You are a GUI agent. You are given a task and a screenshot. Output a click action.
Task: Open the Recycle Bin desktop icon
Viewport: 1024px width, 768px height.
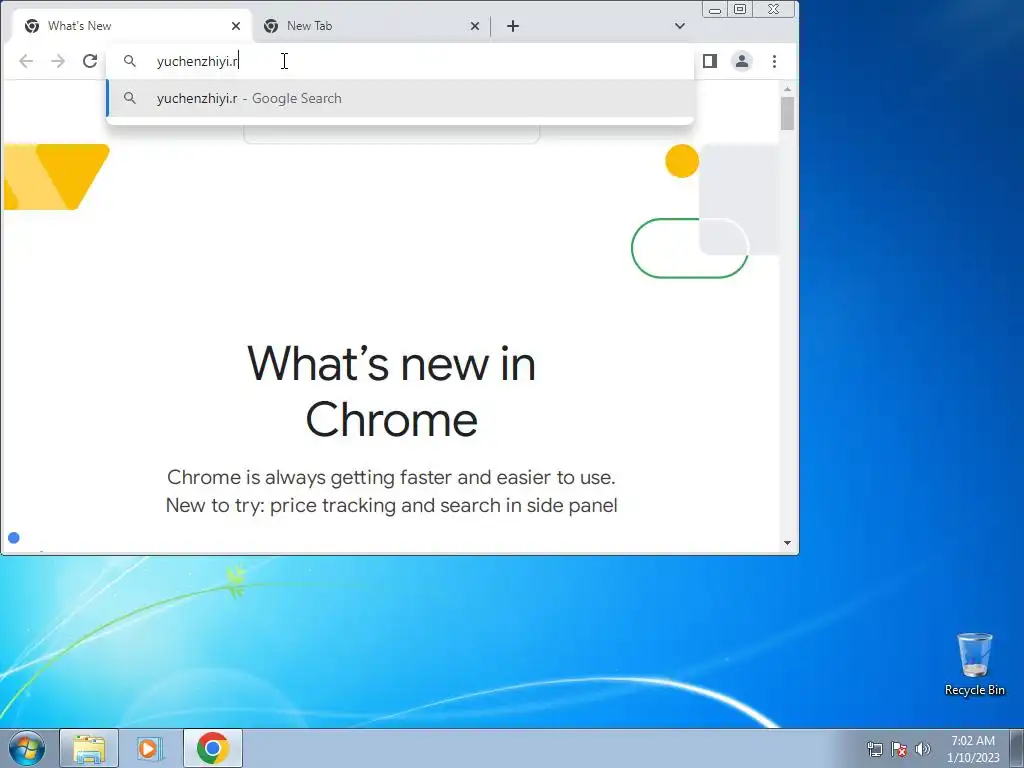coord(974,664)
